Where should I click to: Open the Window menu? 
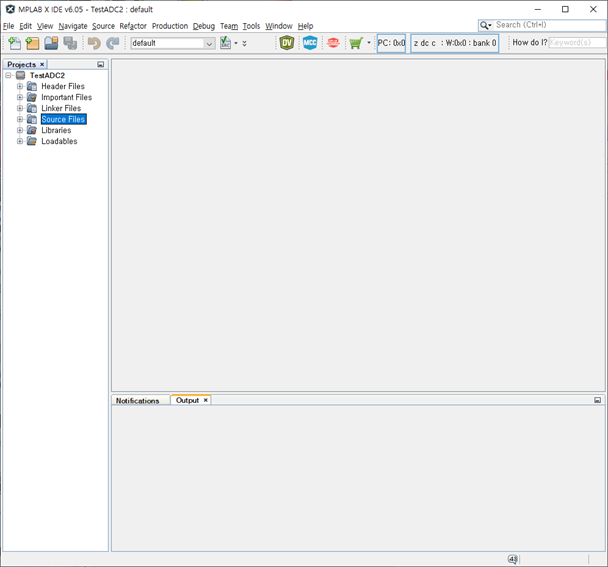click(x=279, y=26)
